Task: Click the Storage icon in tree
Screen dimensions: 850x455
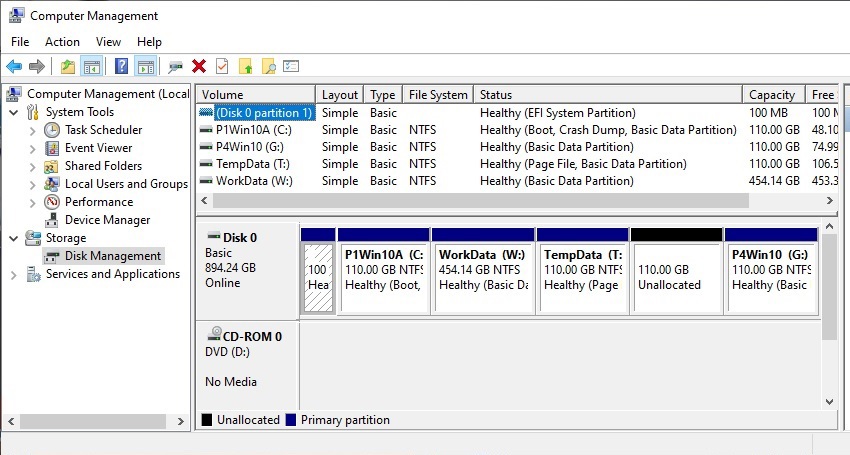Action: [33, 238]
